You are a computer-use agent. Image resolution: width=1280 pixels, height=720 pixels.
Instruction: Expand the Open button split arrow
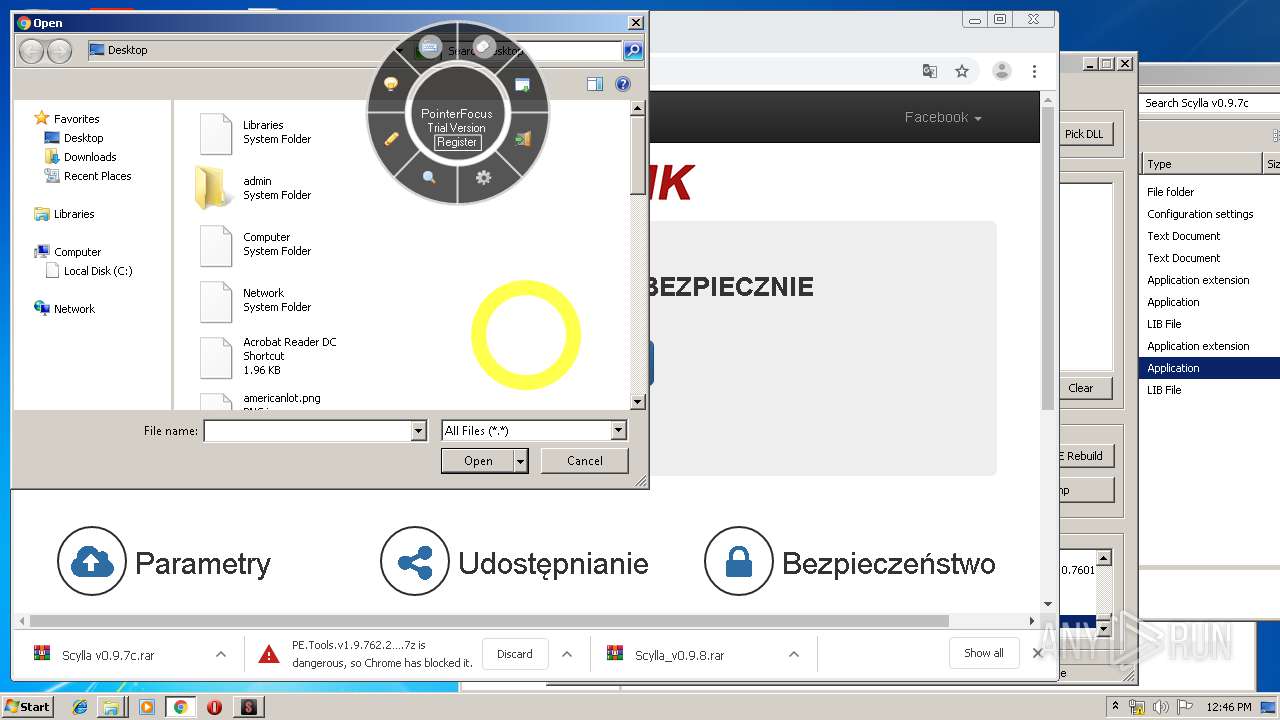click(521, 461)
